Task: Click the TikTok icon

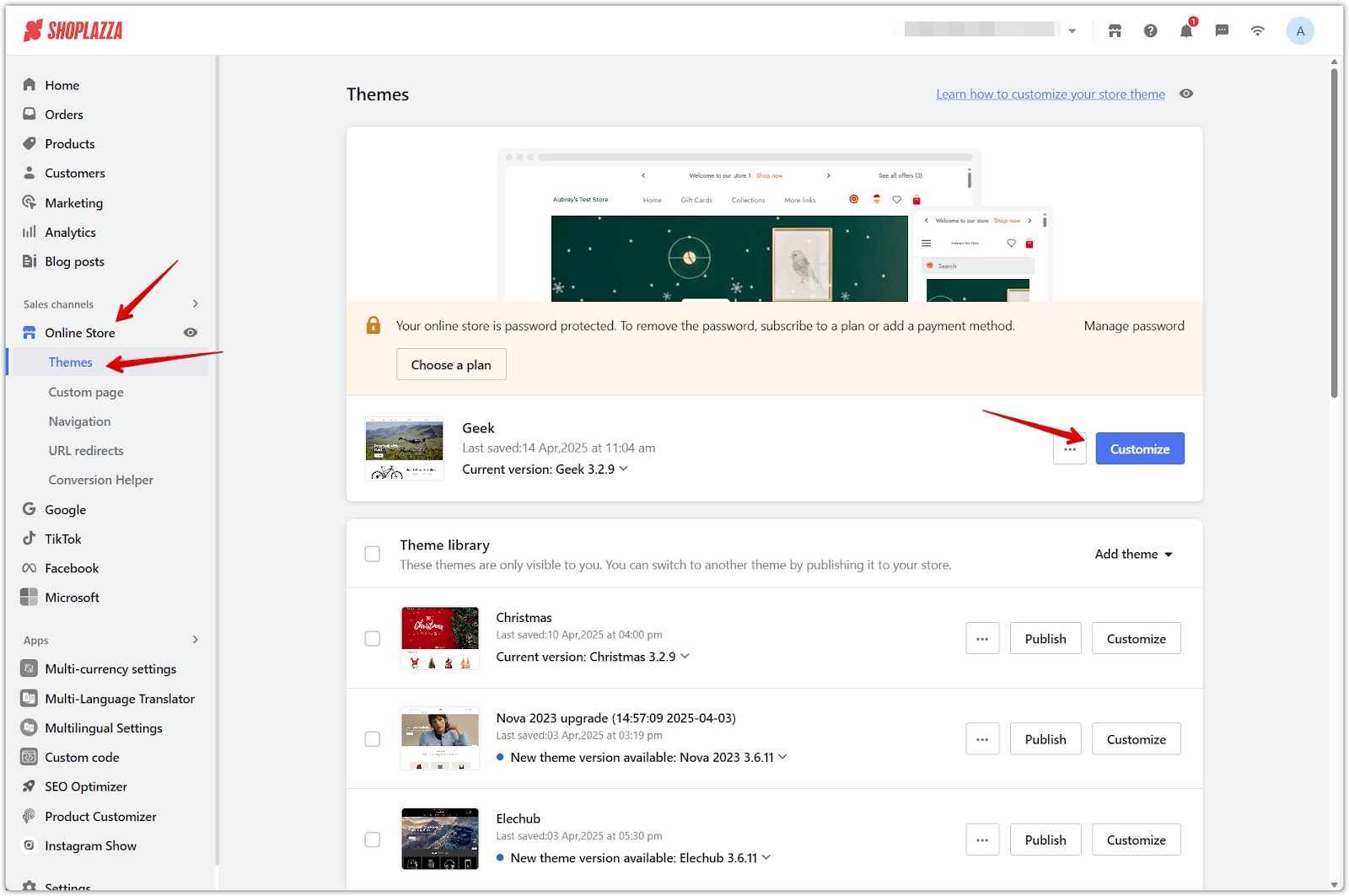Action: click(30, 539)
